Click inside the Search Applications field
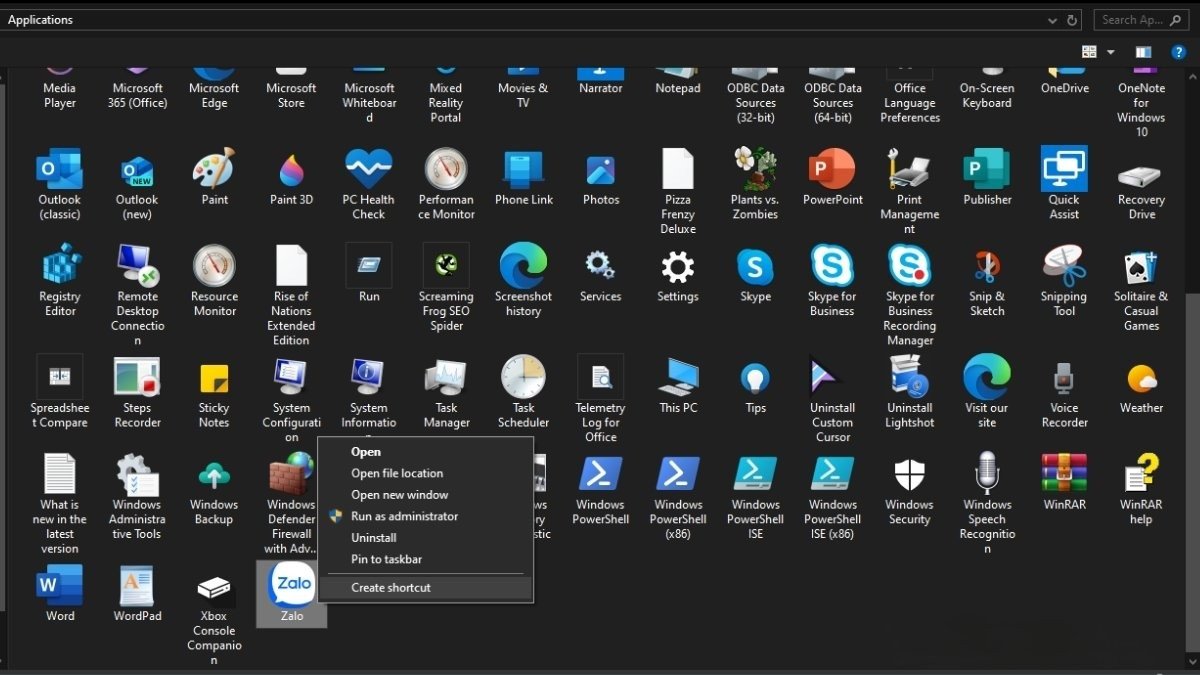 click(x=1135, y=19)
